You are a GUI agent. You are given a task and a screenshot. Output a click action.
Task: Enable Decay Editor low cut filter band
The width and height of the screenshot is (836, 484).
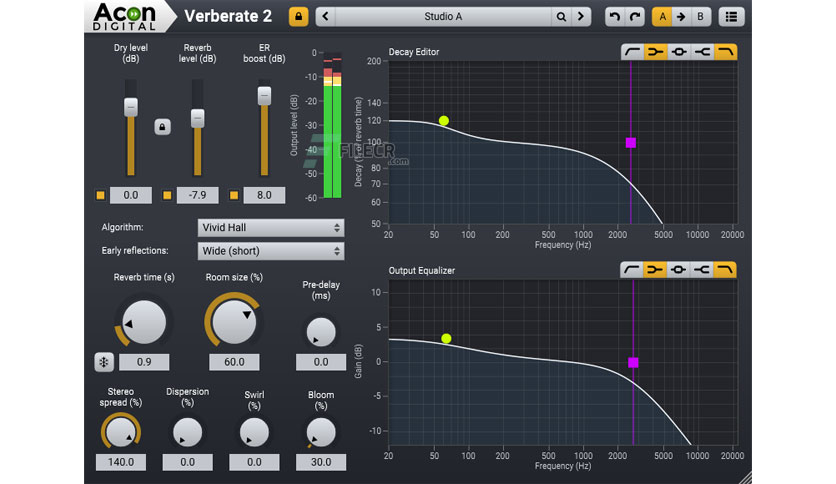[x=632, y=52]
